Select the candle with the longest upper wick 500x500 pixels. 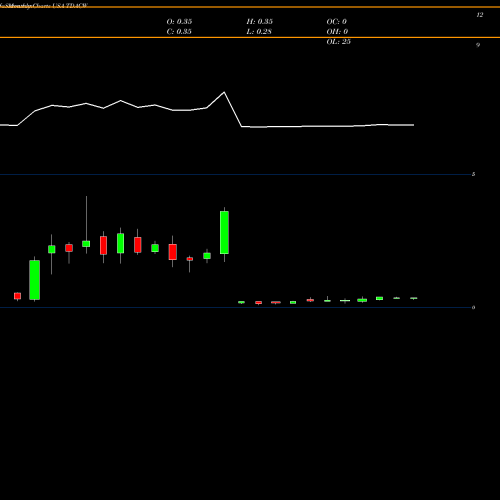[86, 244]
